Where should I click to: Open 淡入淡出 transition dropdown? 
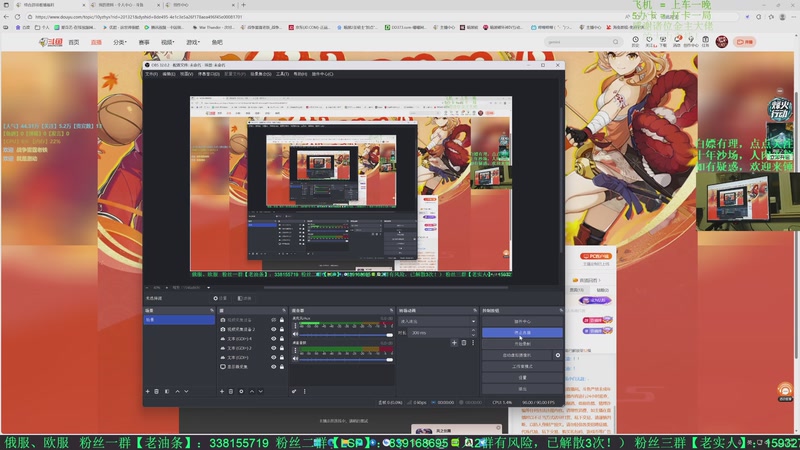(x=438, y=321)
